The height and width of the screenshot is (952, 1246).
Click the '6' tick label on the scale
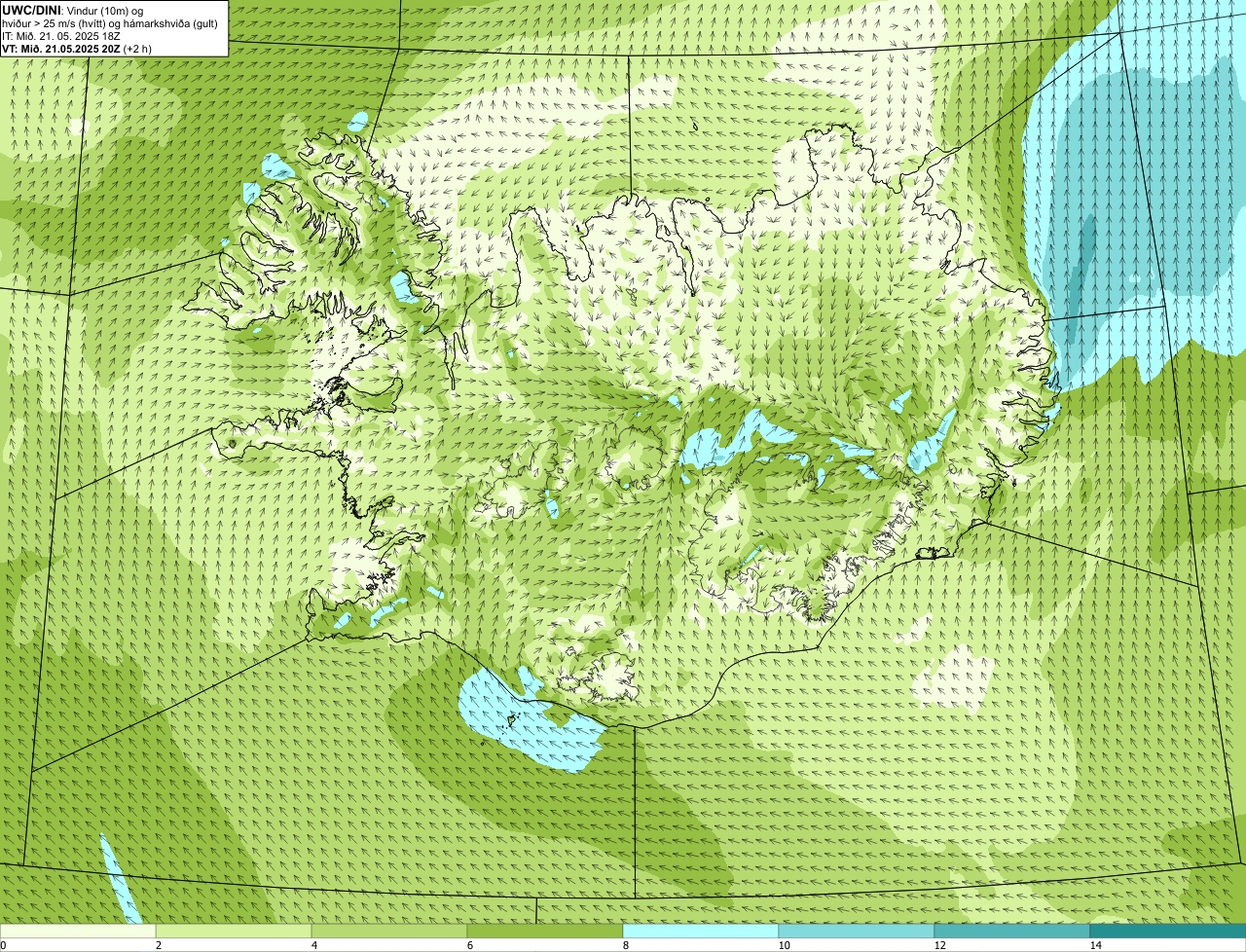(469, 945)
